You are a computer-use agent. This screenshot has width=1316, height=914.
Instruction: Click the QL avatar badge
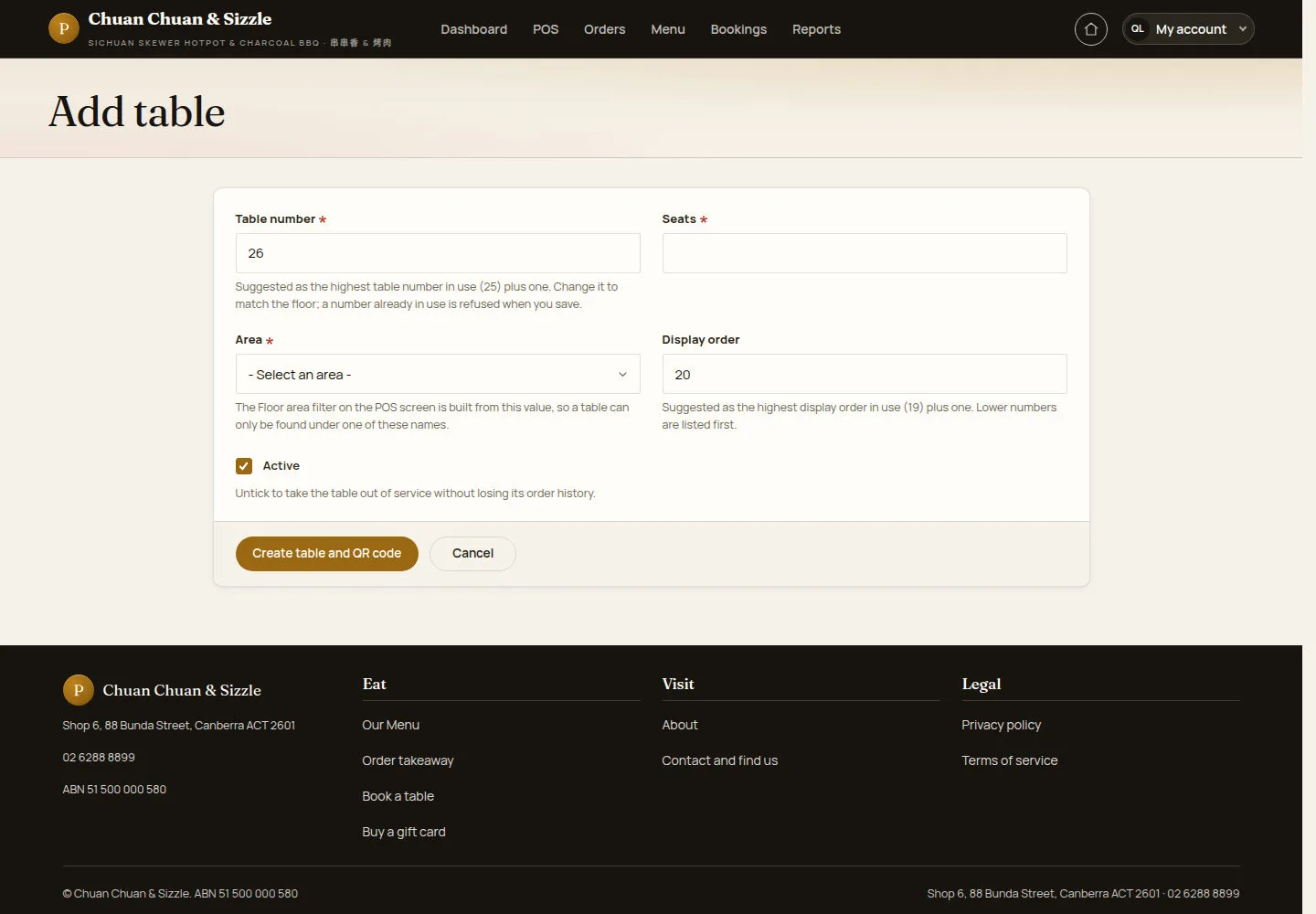pyautogui.click(x=1138, y=29)
